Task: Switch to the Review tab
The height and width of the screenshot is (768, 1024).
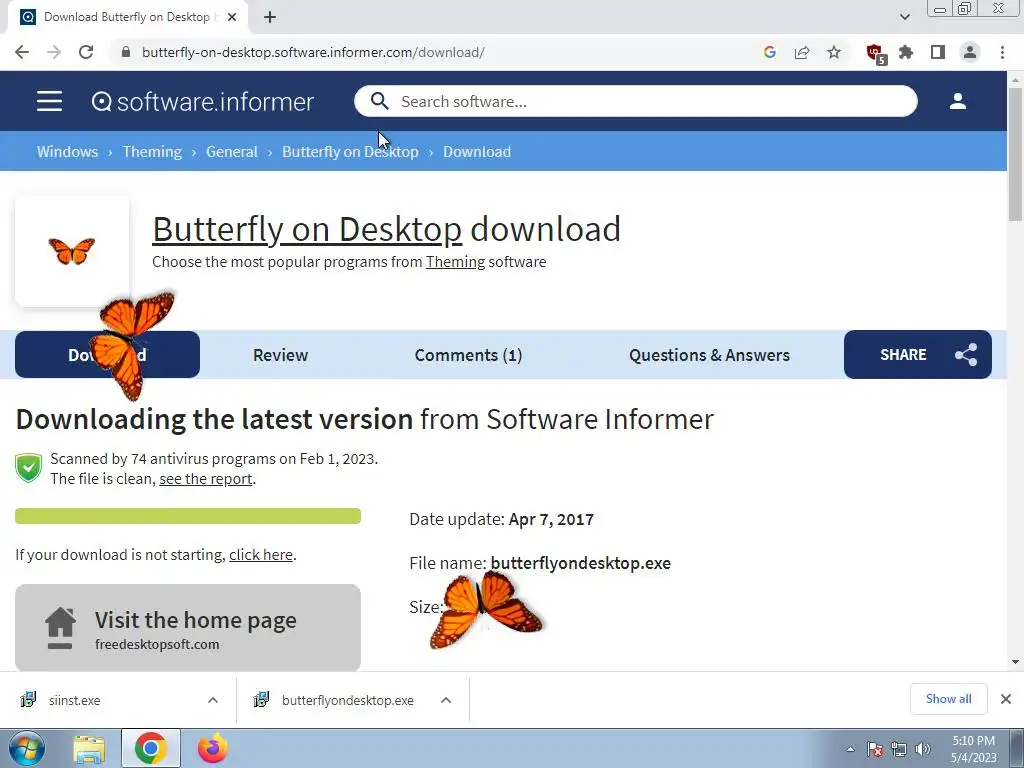Action: tap(280, 355)
